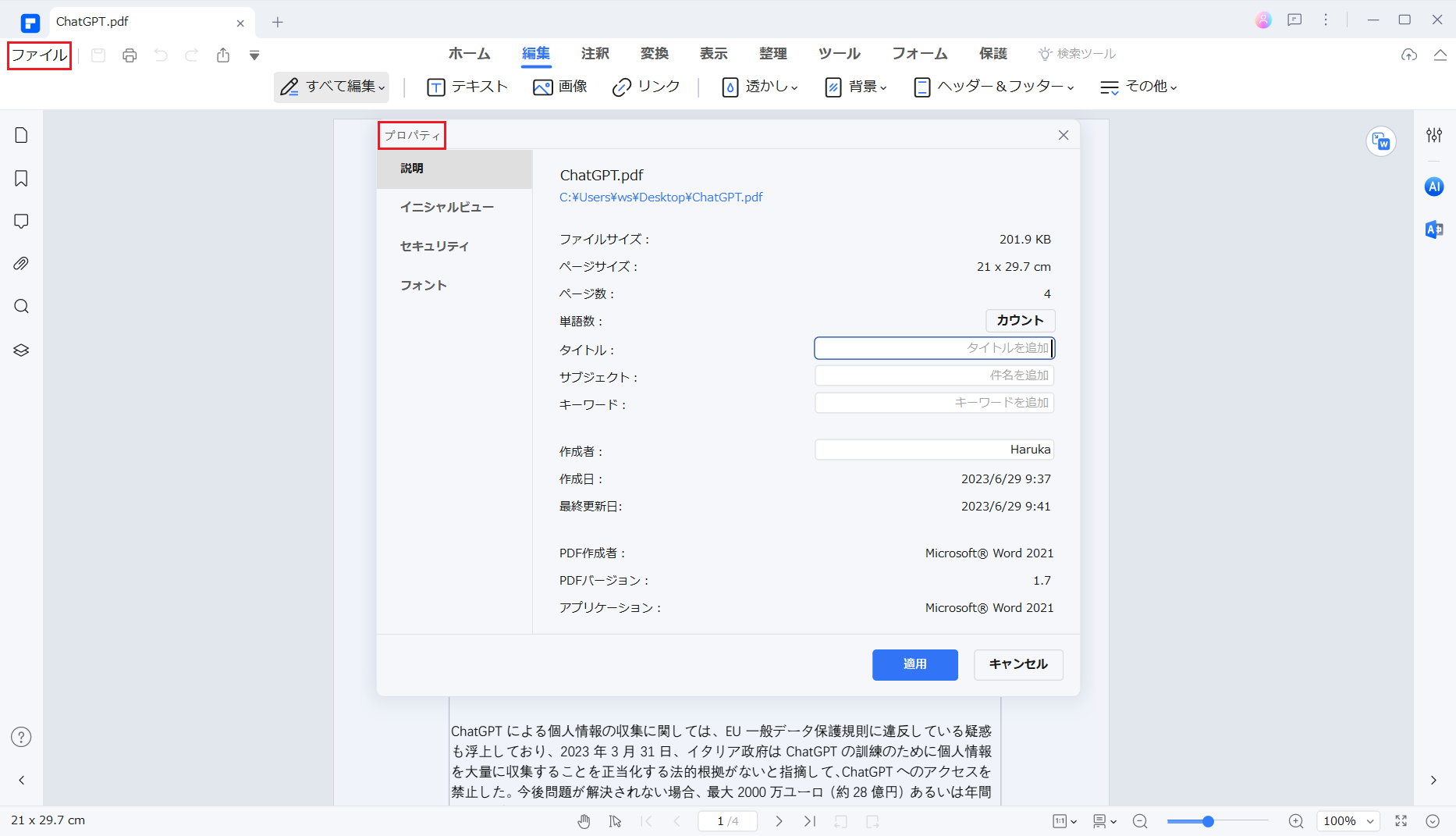Open the 100% zoom level dropdown
Screen dimensions: 1456x836
[1348, 821]
